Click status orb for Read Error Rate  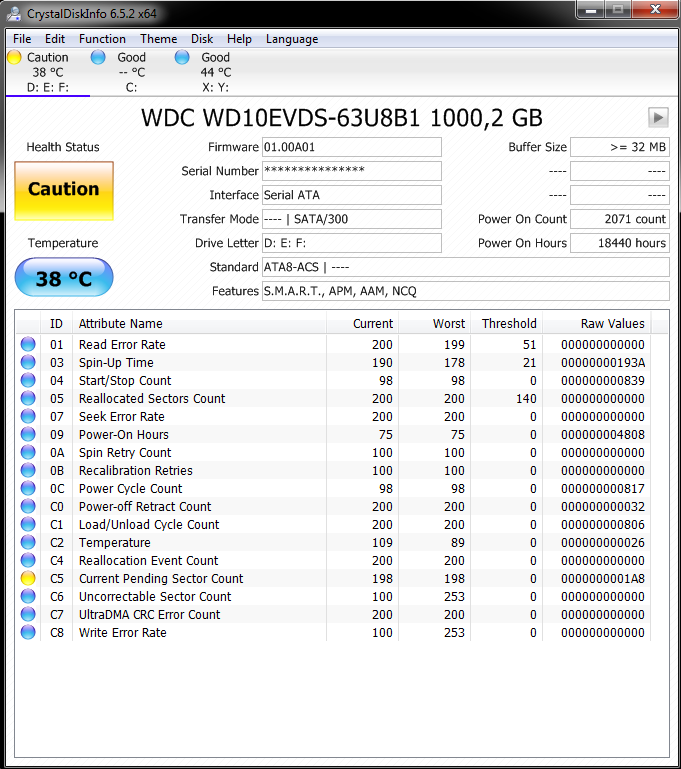point(28,344)
